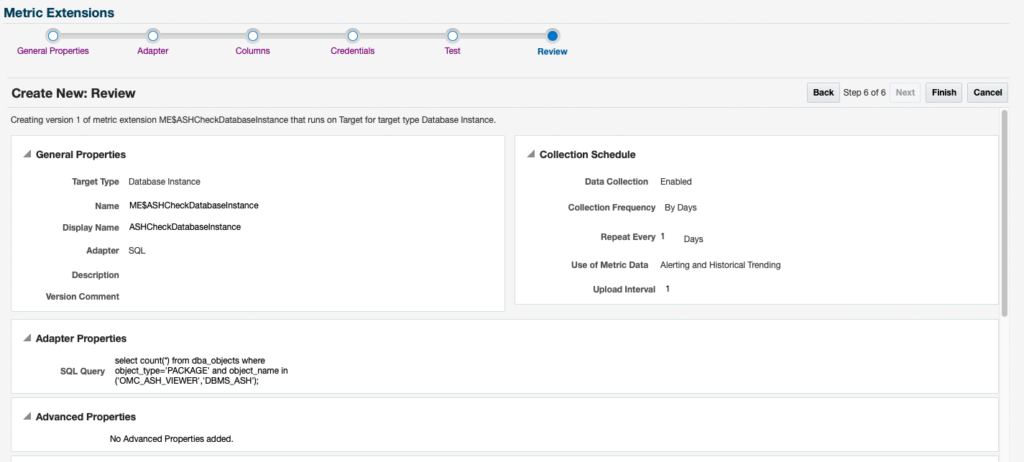
Task: Click the 'Create New: Review' heading
Action: pos(73,93)
